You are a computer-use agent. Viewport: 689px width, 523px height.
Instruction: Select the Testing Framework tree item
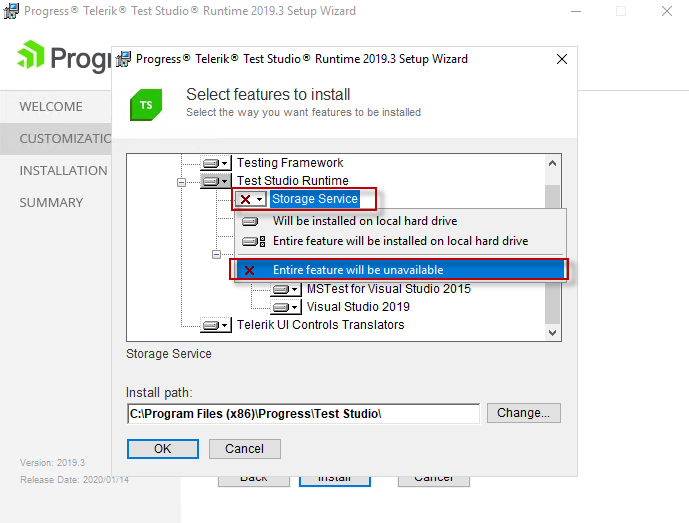click(x=290, y=163)
